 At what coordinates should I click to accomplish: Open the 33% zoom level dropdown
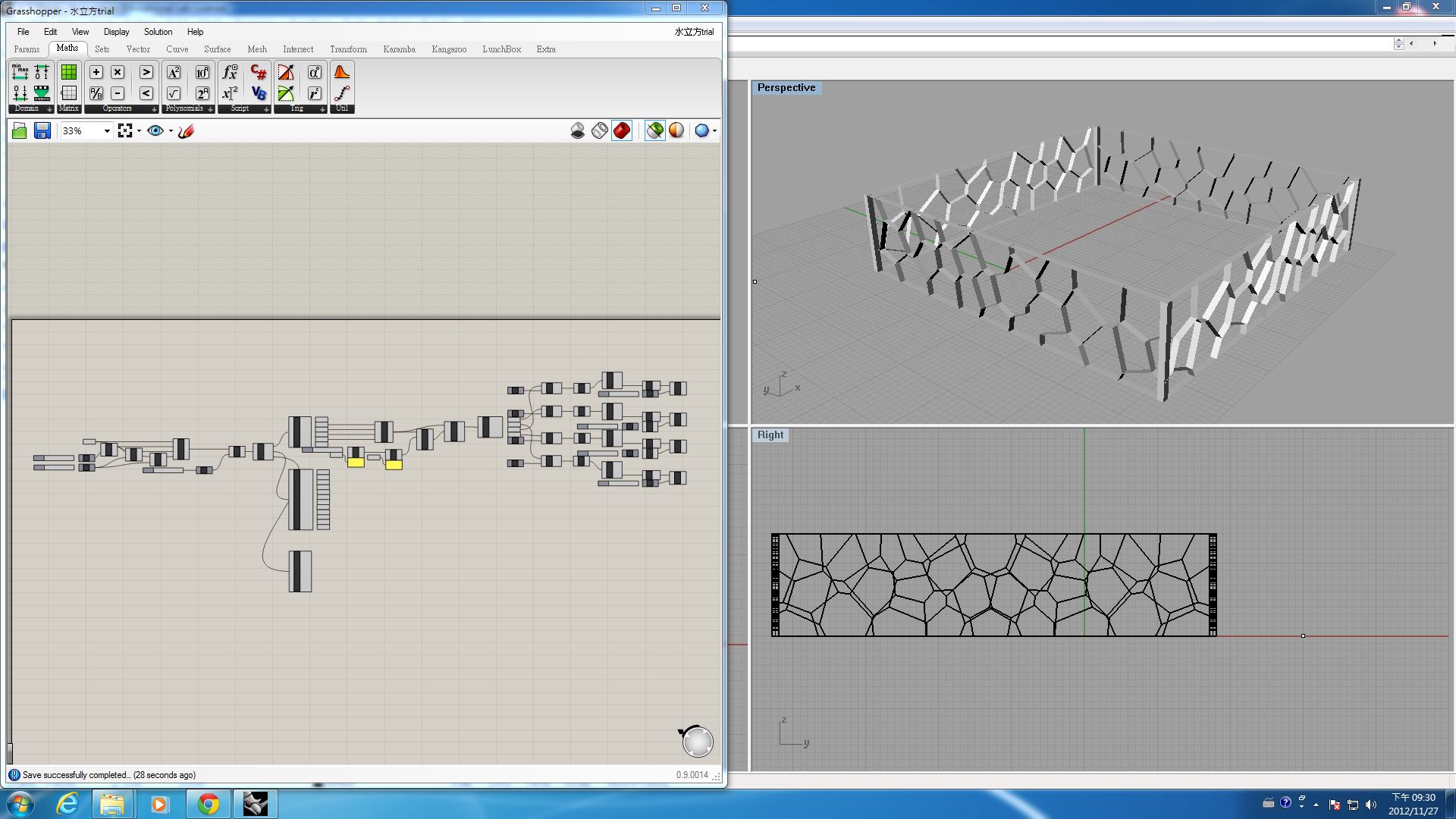point(107,131)
